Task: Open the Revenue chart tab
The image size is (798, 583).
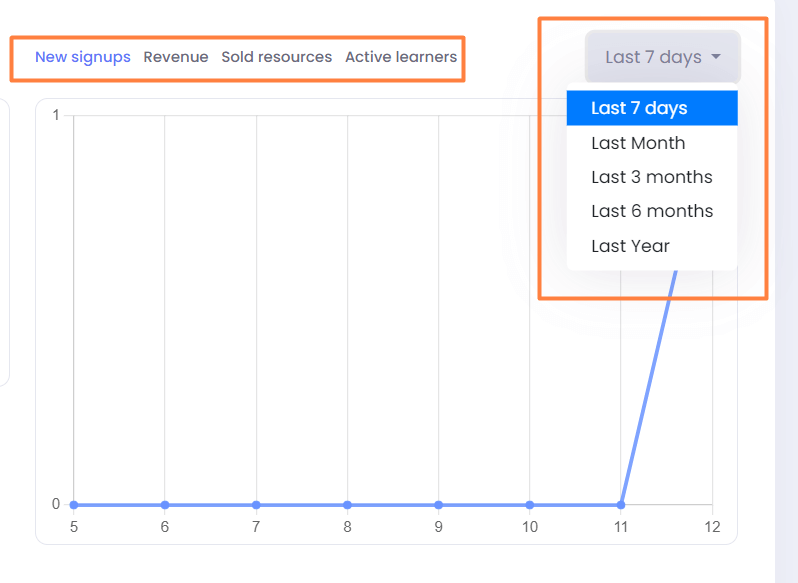Action: [176, 57]
